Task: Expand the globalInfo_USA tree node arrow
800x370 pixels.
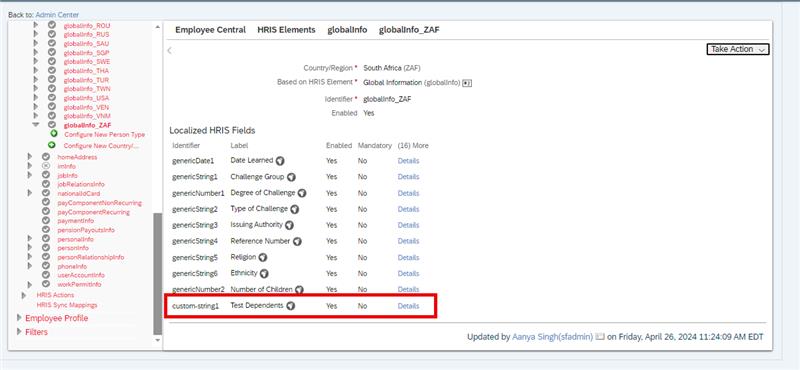Action: 36,98
